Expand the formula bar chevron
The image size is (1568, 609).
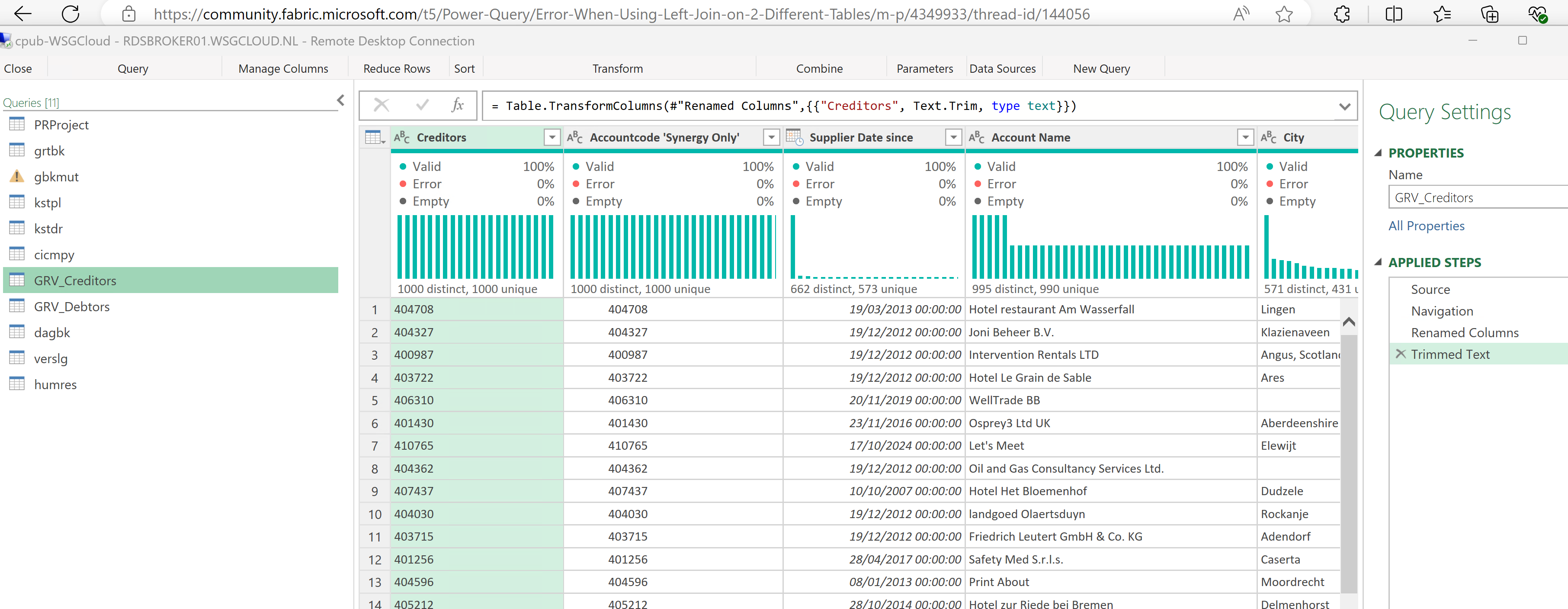[1345, 106]
